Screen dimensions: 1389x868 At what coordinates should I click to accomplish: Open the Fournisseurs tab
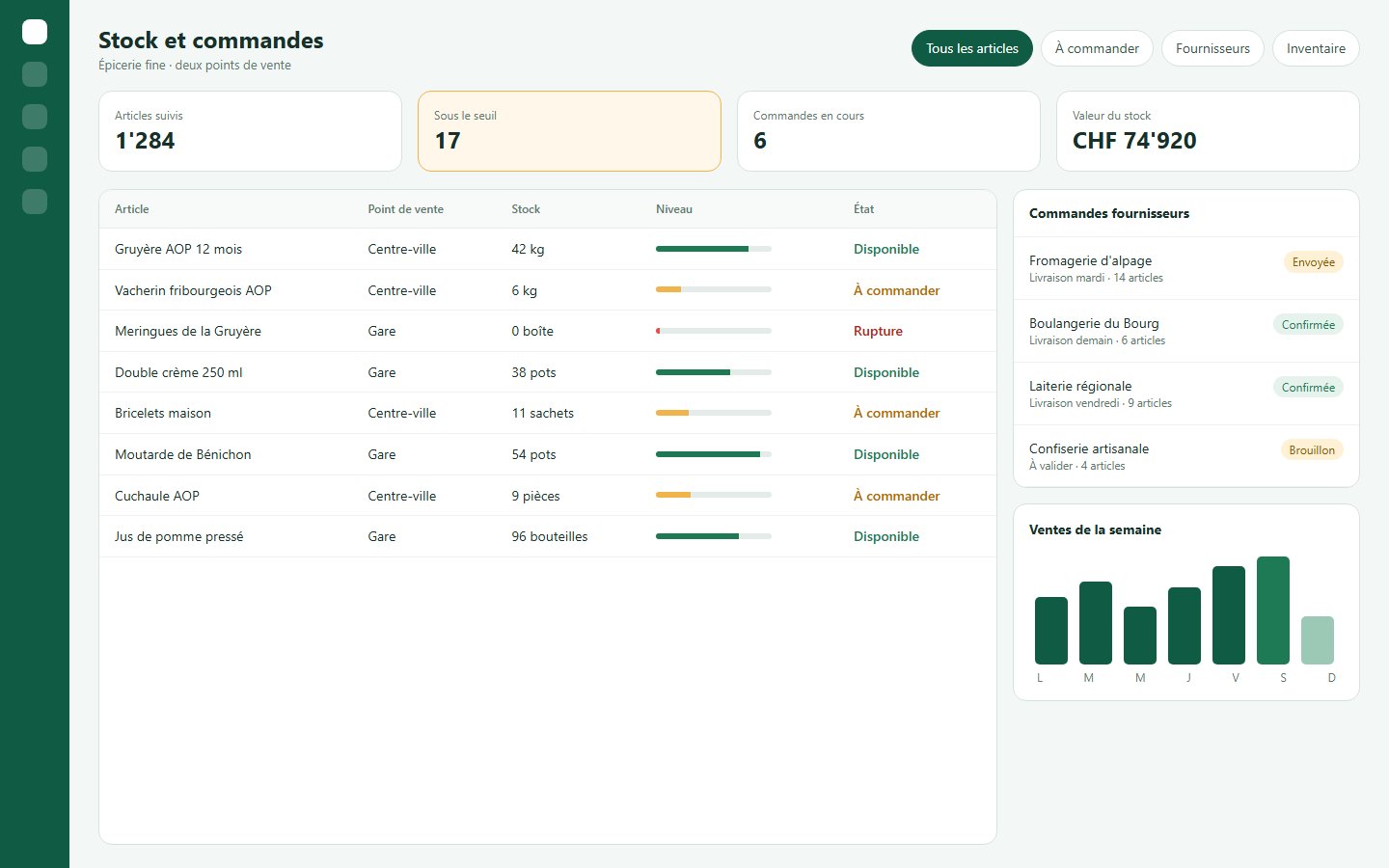point(1212,48)
